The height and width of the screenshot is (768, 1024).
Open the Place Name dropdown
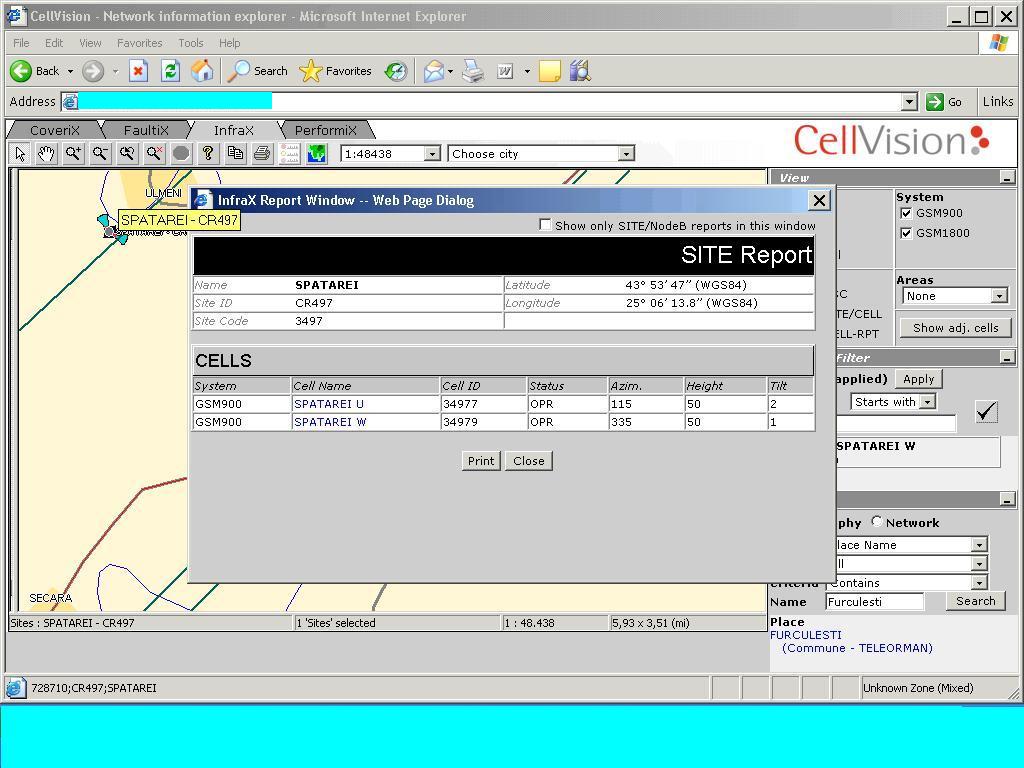(x=979, y=545)
